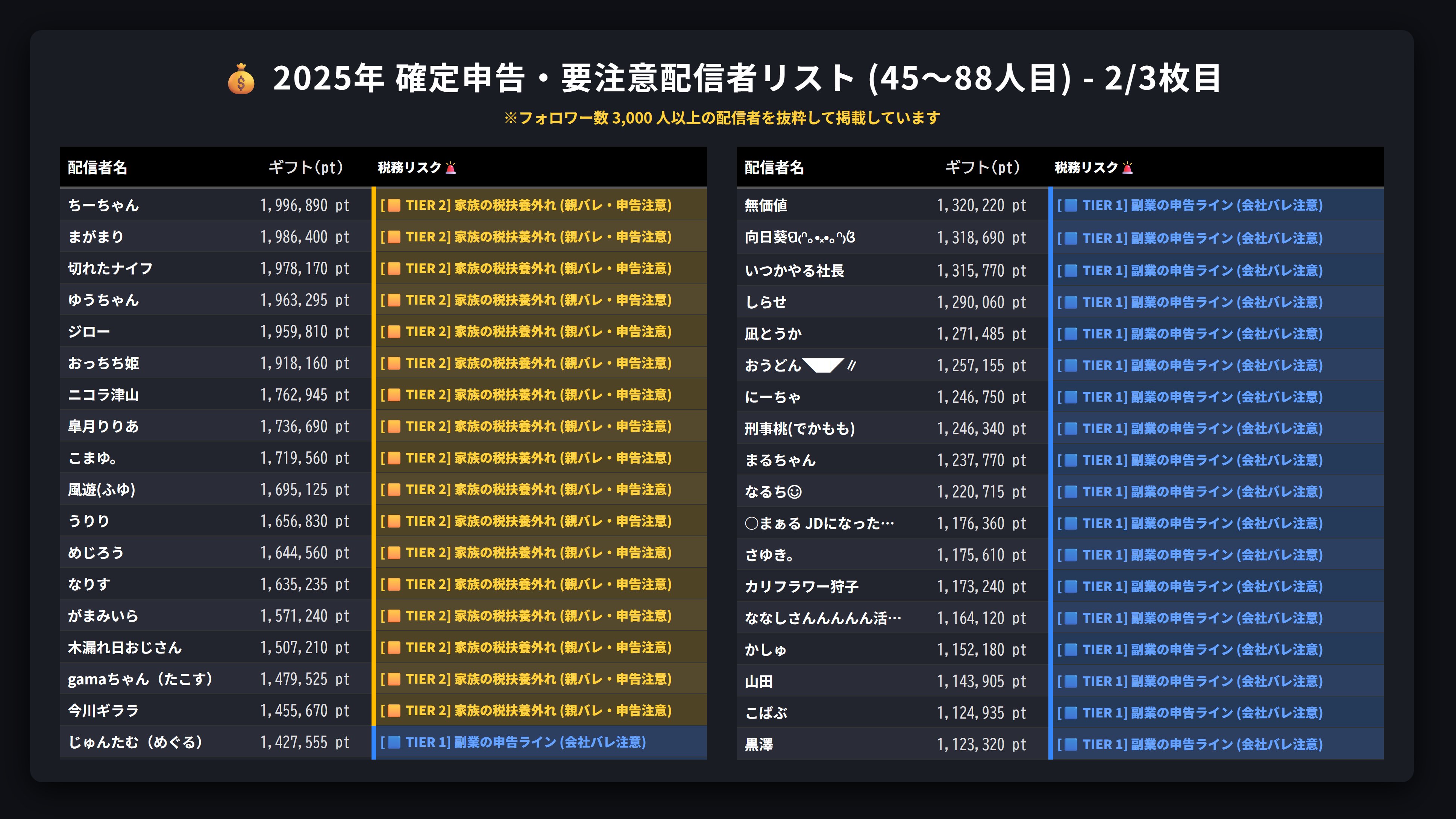Select the 木漏れ日おじさん streamer name
This screenshot has height=819, width=1456.
124,648
